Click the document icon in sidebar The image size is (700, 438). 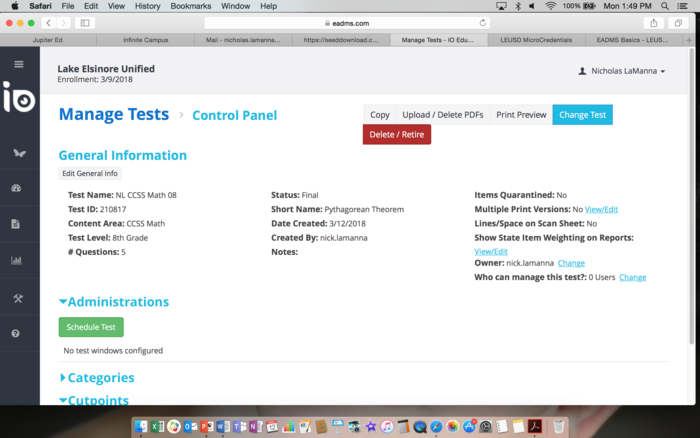pyautogui.click(x=17, y=224)
